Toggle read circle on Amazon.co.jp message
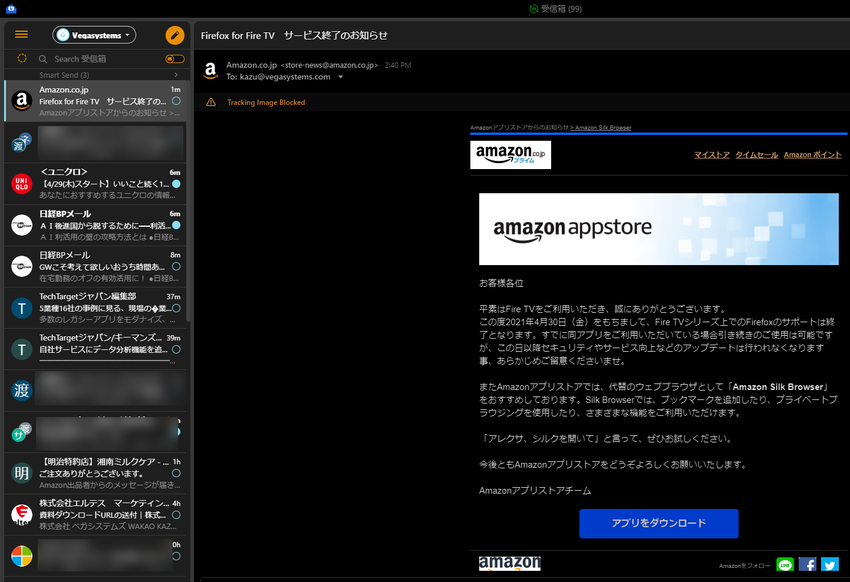The image size is (850, 582). [x=176, y=101]
